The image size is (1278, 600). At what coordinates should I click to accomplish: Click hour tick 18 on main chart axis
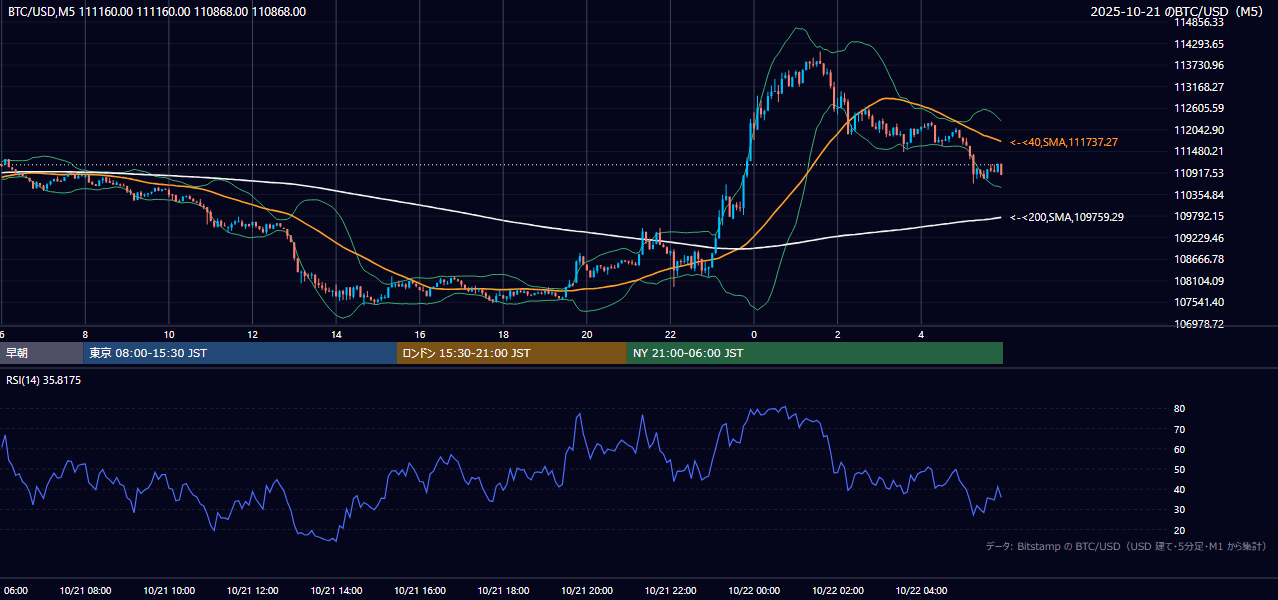(x=503, y=334)
